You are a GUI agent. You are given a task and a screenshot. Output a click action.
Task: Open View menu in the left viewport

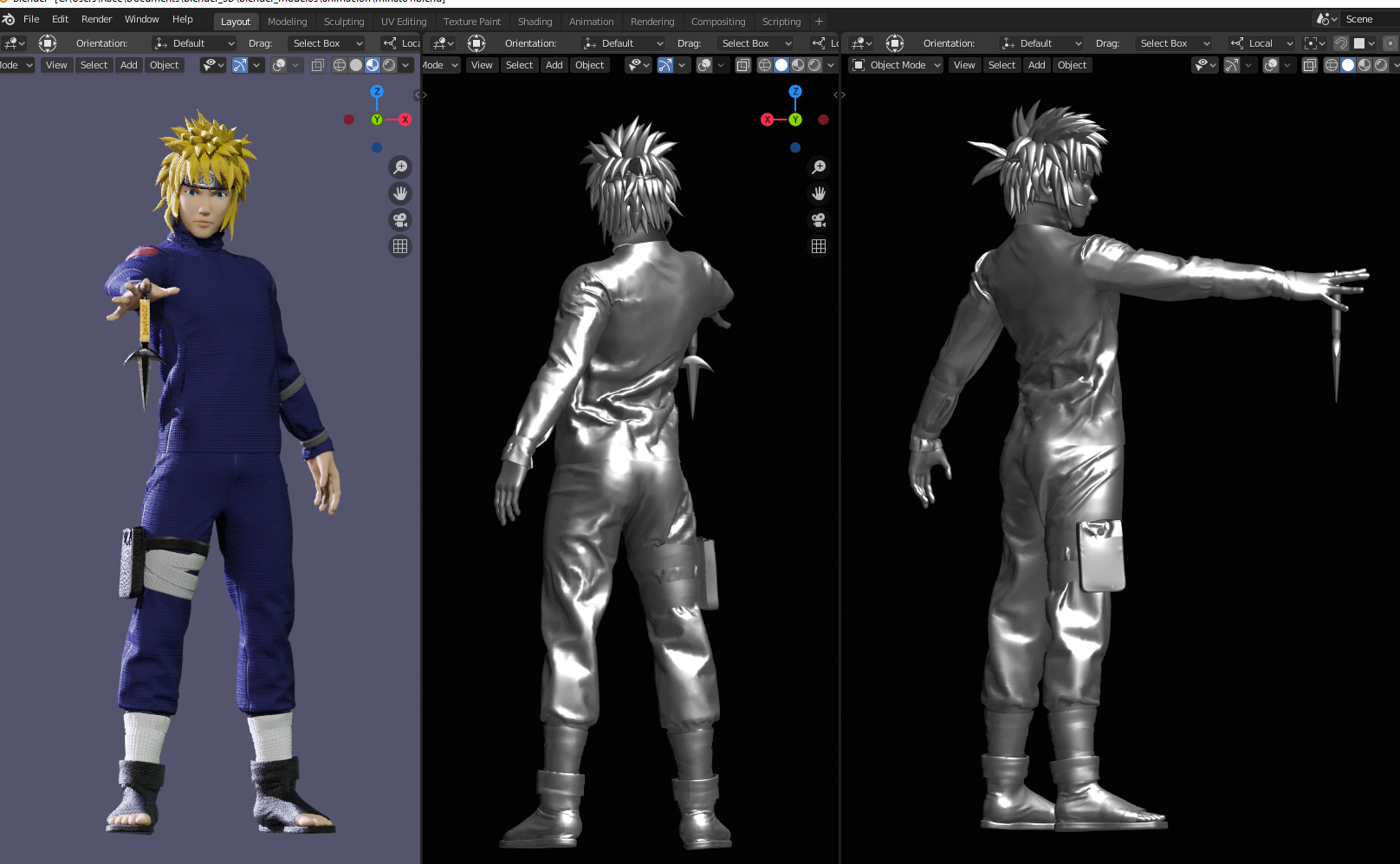pos(56,65)
